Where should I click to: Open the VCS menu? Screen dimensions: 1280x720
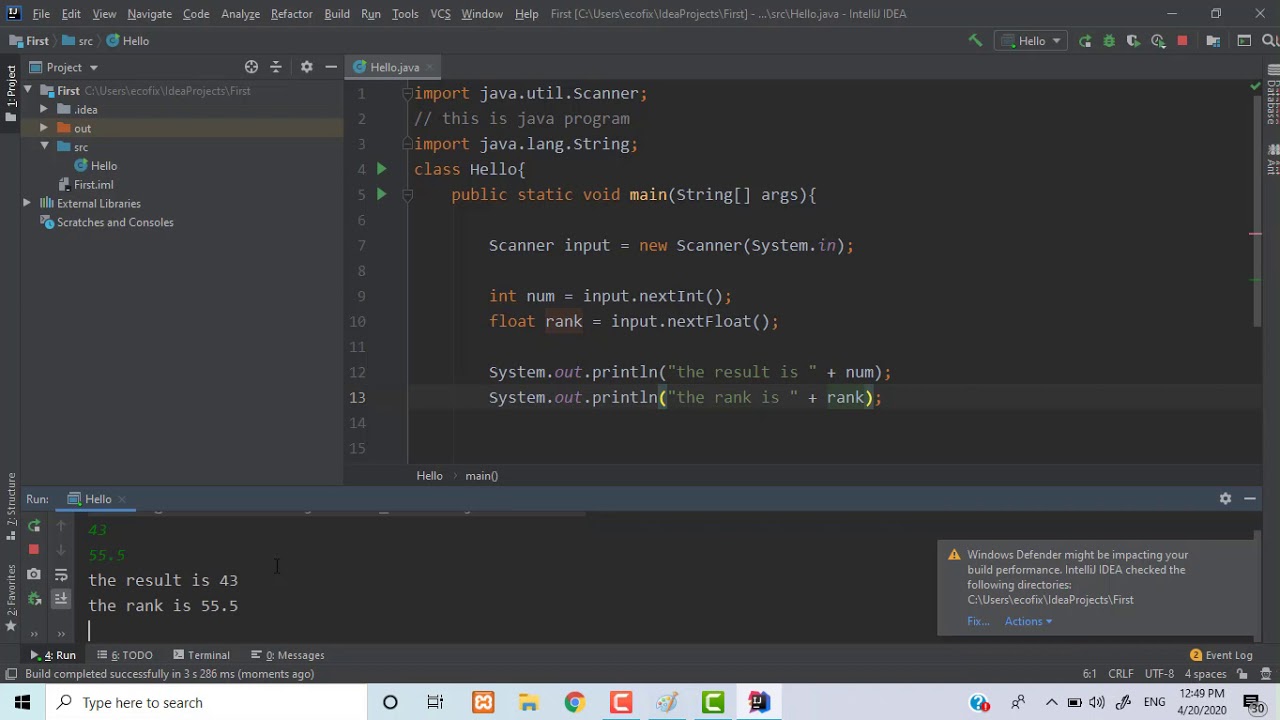pos(440,14)
